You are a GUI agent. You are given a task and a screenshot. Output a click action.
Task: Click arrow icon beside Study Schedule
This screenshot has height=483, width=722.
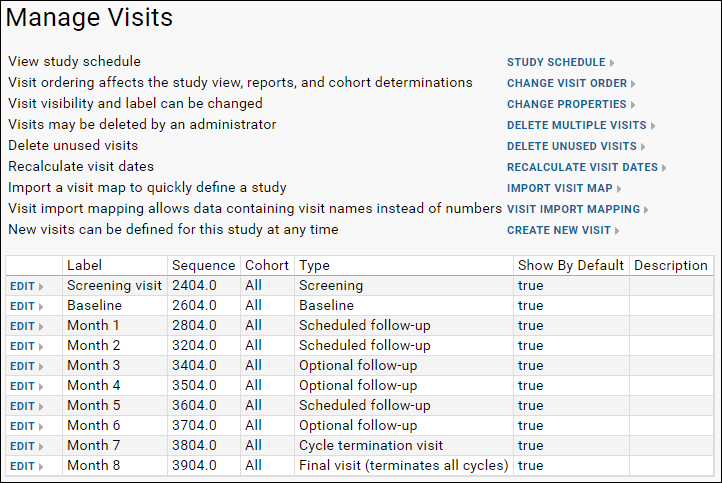click(612, 63)
